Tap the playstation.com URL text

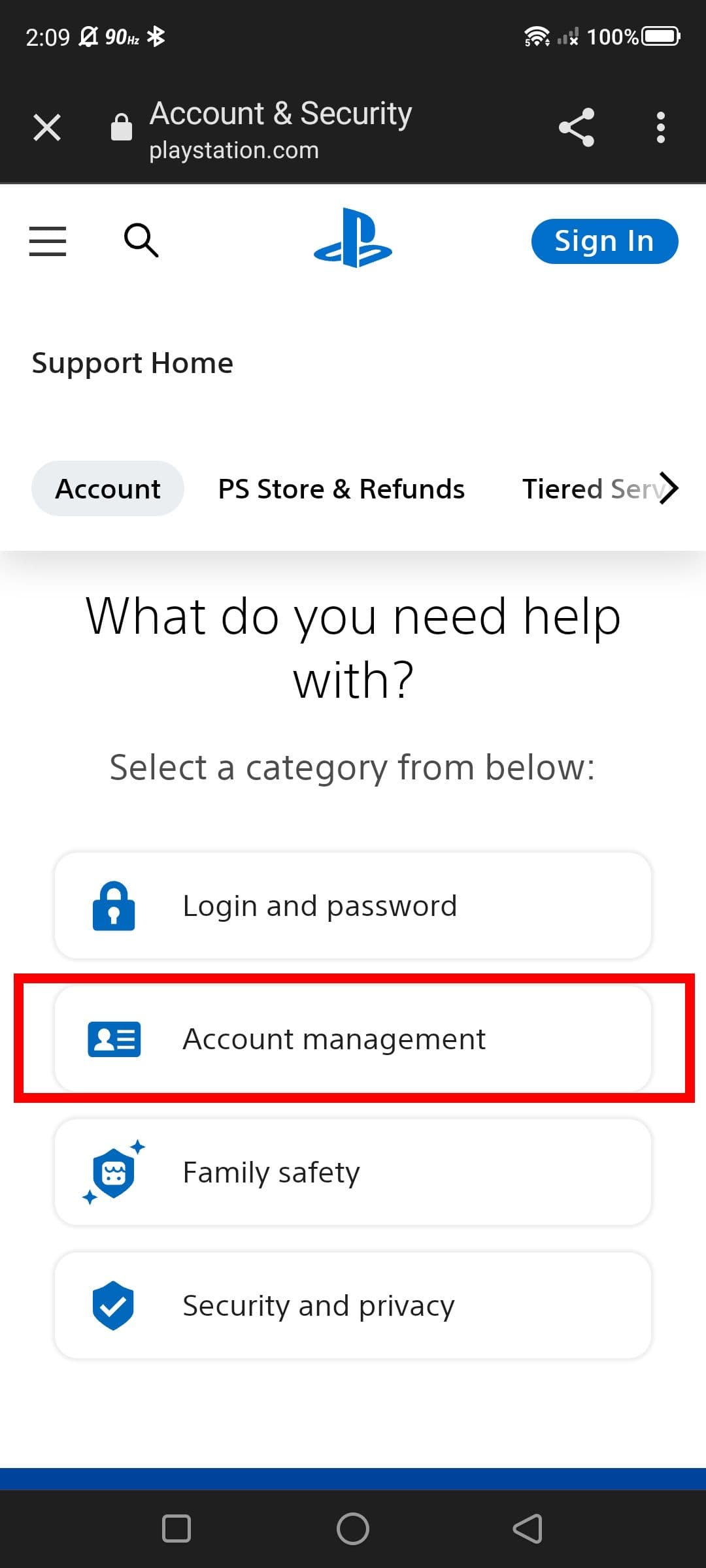(x=234, y=151)
